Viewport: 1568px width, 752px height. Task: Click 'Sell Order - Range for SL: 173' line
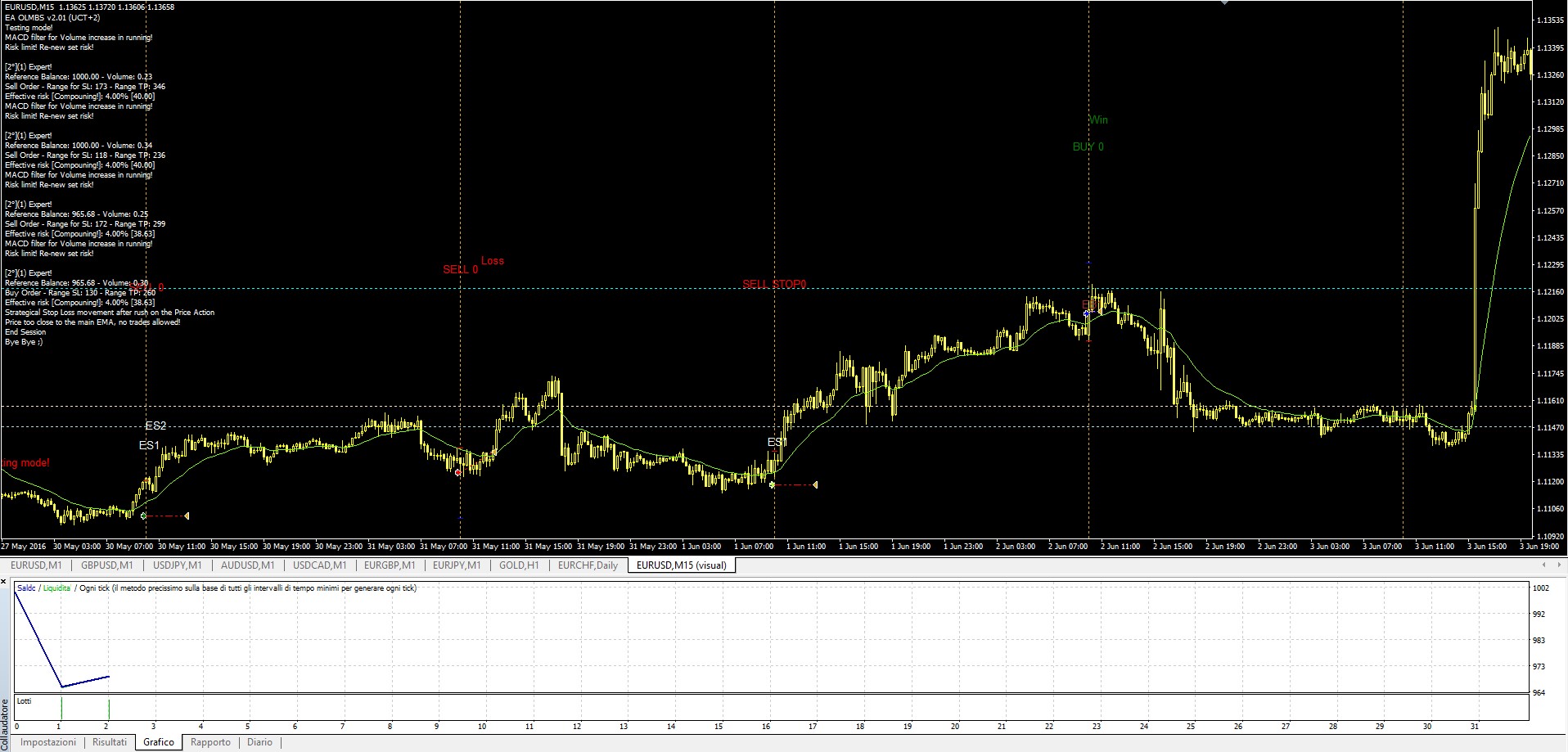coord(85,87)
